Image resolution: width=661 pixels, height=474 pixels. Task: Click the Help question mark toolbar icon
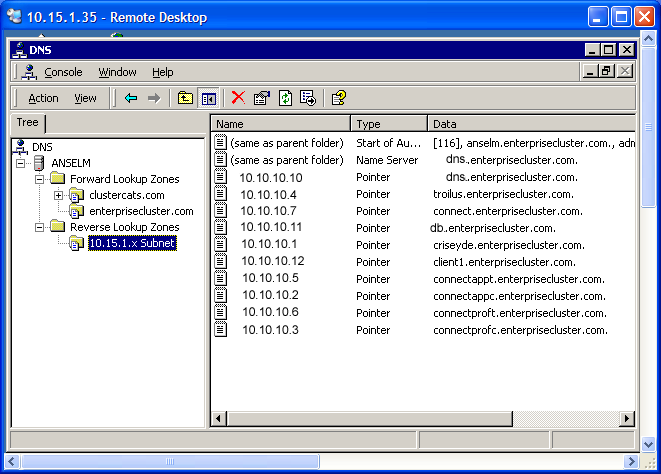click(339, 98)
